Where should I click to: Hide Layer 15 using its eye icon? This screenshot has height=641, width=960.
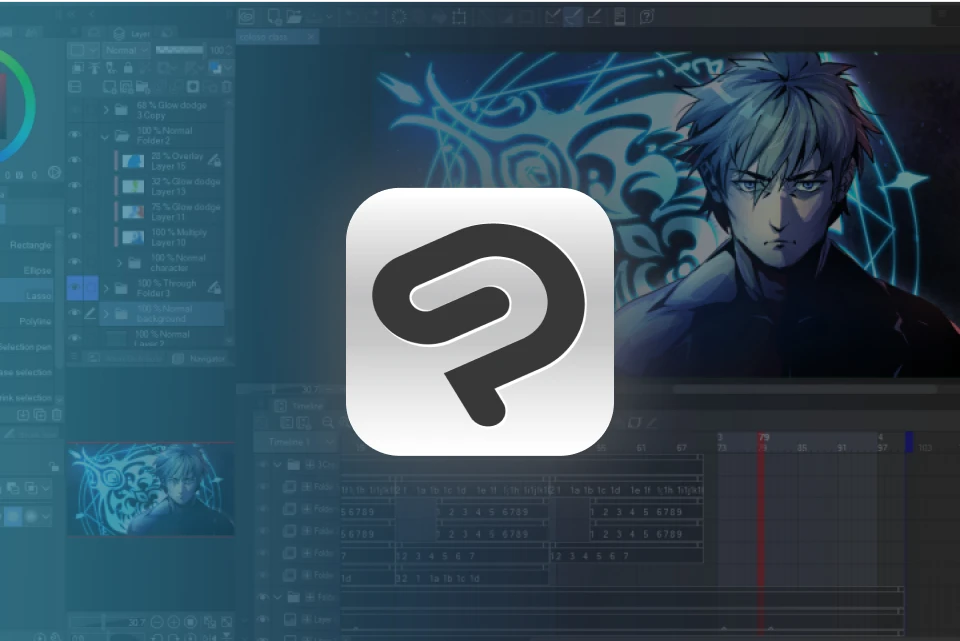[x=75, y=160]
